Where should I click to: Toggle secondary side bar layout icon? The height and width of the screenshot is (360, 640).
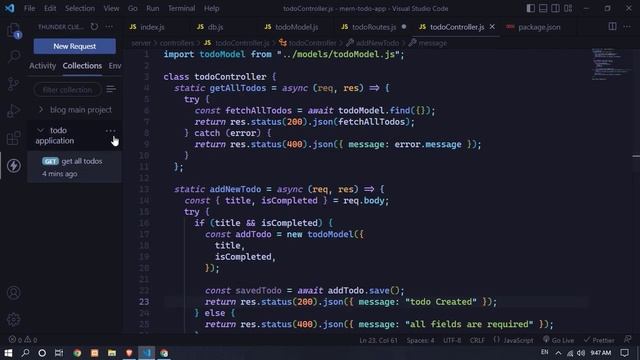click(x=556, y=8)
